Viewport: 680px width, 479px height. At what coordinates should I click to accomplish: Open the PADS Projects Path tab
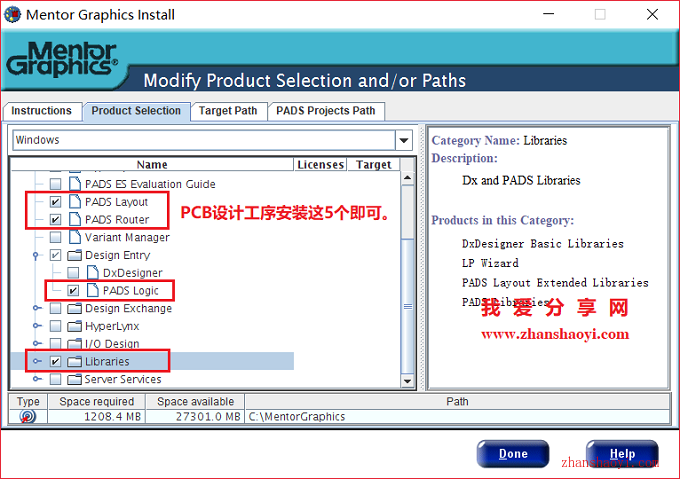coord(326,111)
